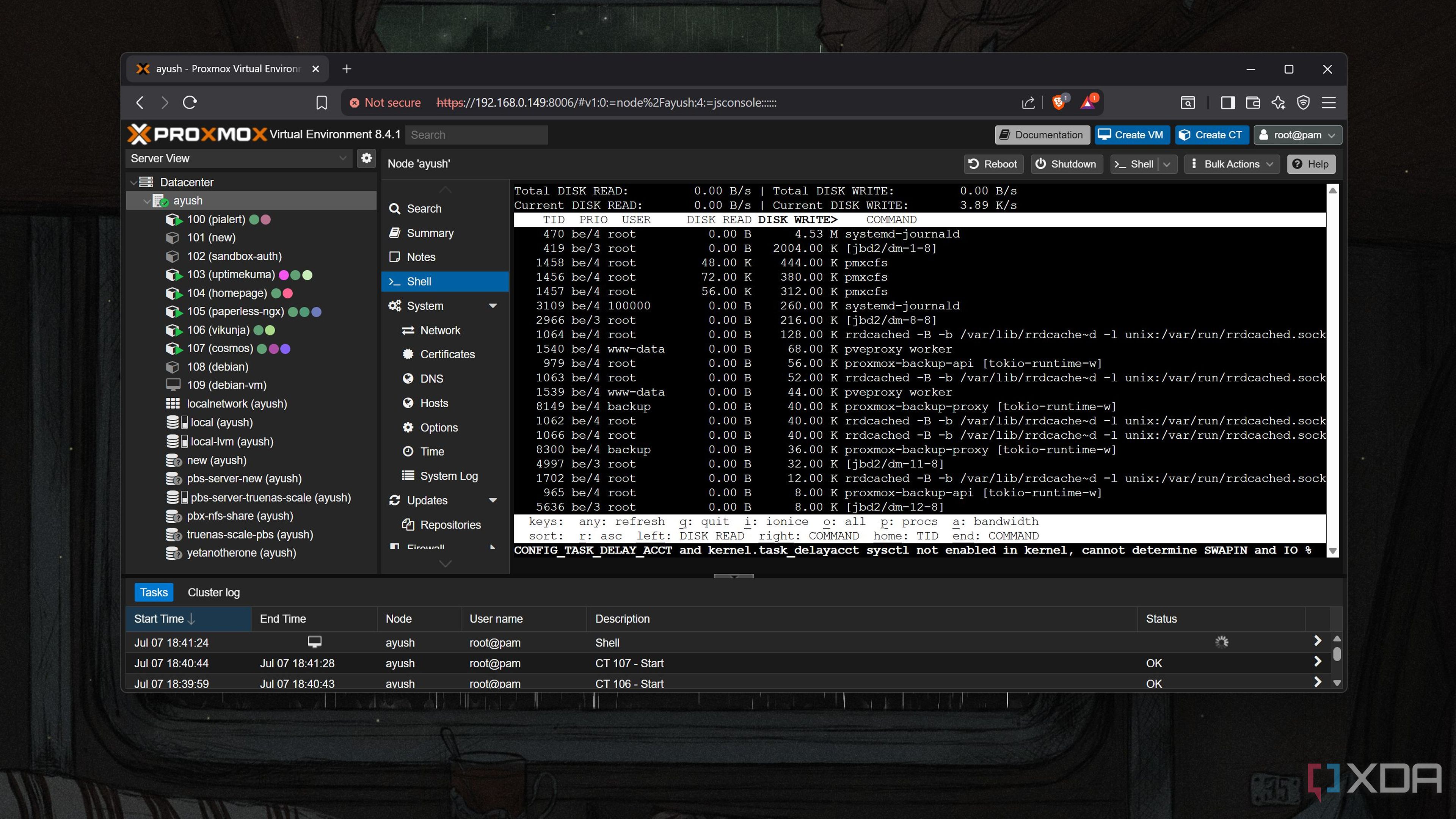Collapse the Updates menu section arrow
The image size is (1456, 819).
pos(493,500)
